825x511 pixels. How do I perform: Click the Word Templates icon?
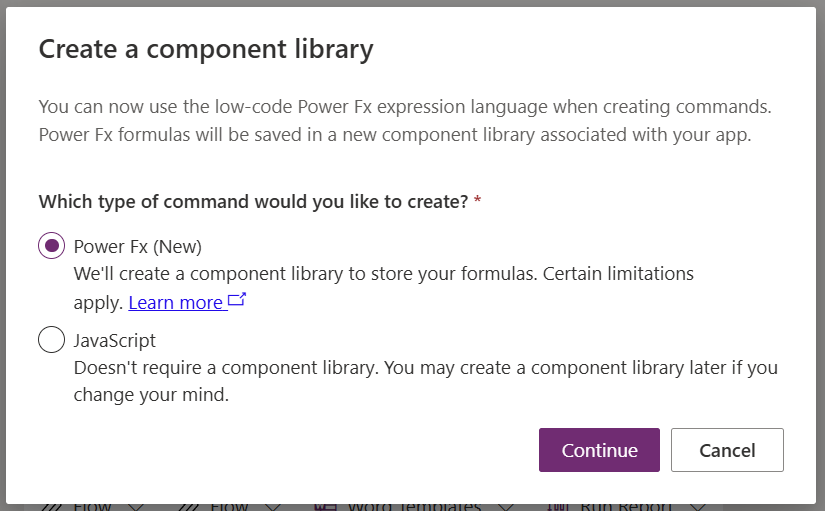[325, 506]
